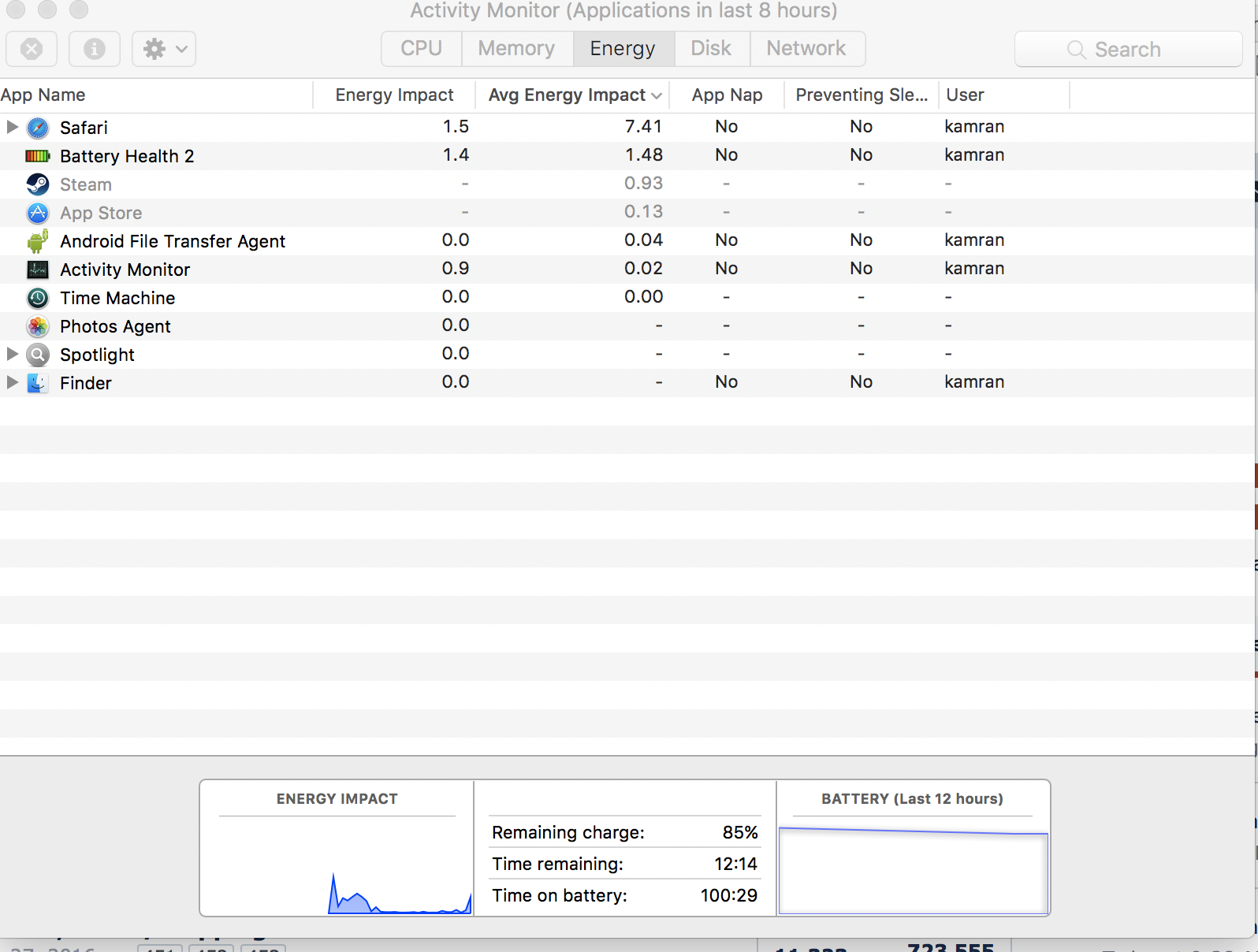1258x952 pixels.
Task: Click the Activity Monitor row icon
Action: [x=38, y=270]
